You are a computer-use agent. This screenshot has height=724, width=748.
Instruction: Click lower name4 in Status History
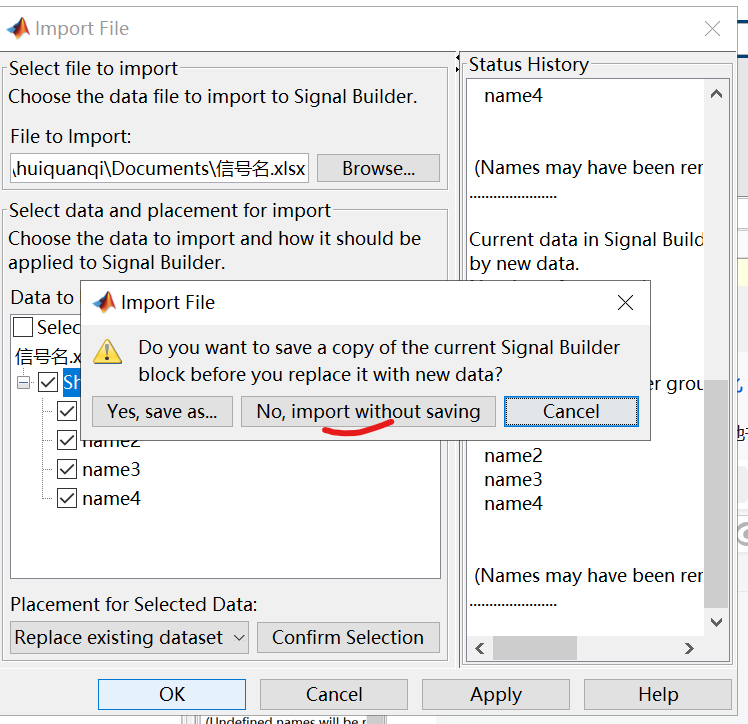point(513,504)
